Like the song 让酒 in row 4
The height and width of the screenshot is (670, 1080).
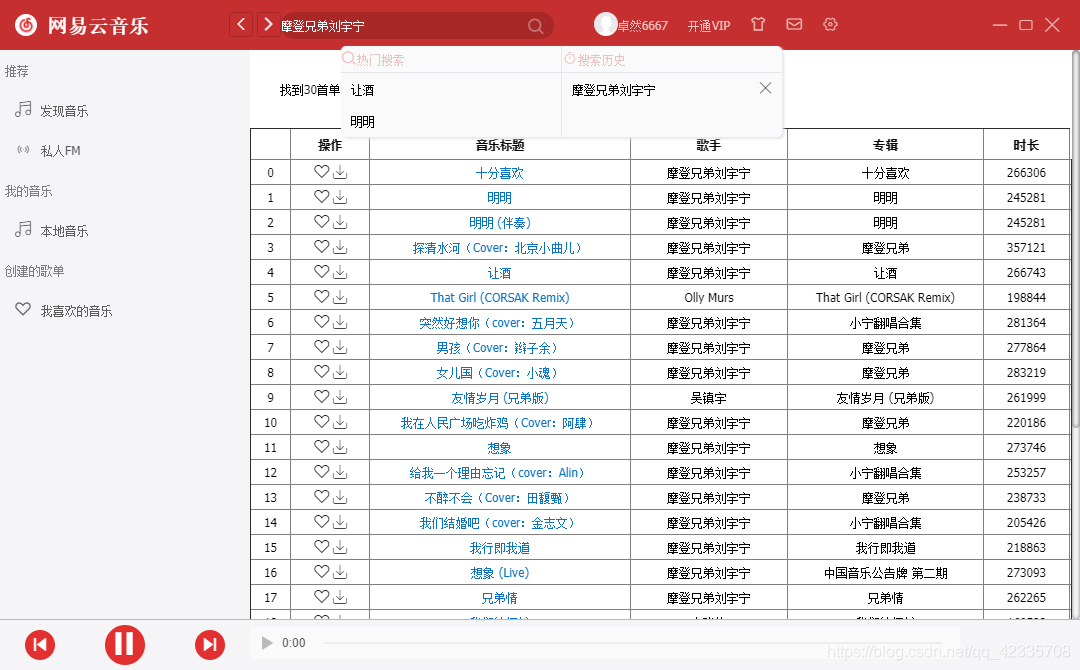[321, 271]
